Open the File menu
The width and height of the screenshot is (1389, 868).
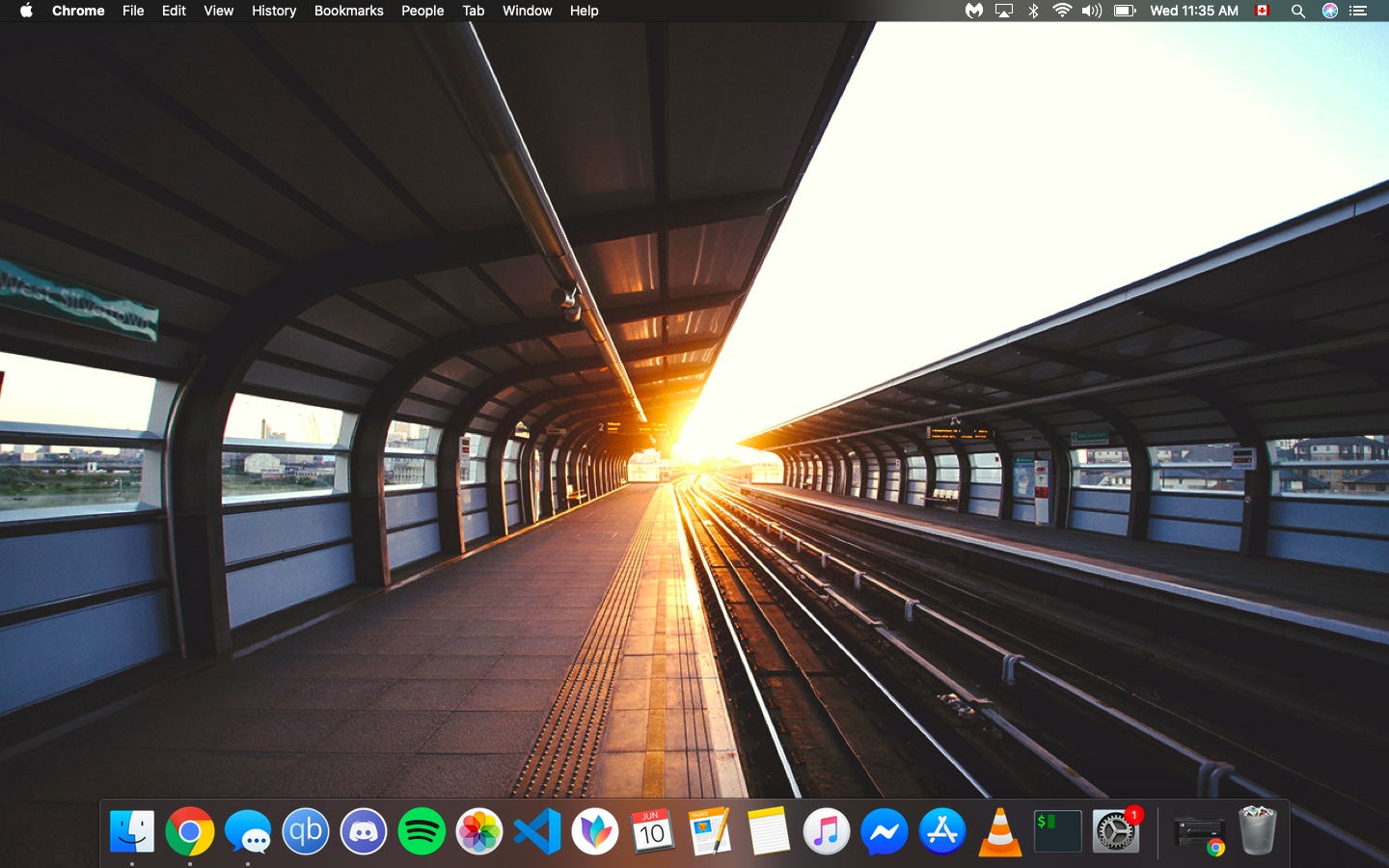point(133,11)
